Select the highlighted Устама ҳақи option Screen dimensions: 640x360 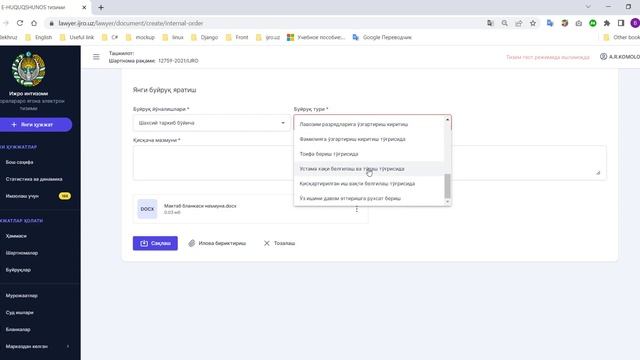[x=369, y=169]
